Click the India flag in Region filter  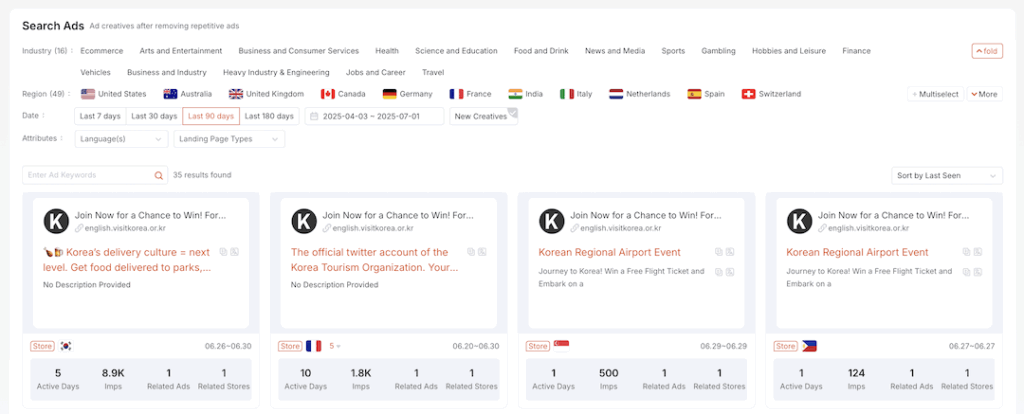coord(515,94)
